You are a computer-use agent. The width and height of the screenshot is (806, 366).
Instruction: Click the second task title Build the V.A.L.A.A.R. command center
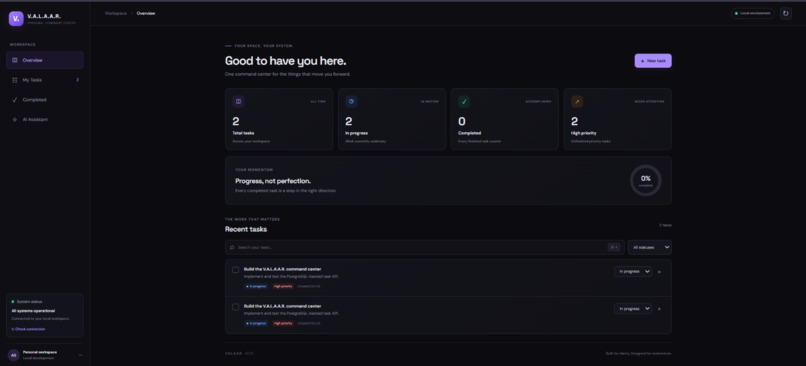tap(282, 306)
